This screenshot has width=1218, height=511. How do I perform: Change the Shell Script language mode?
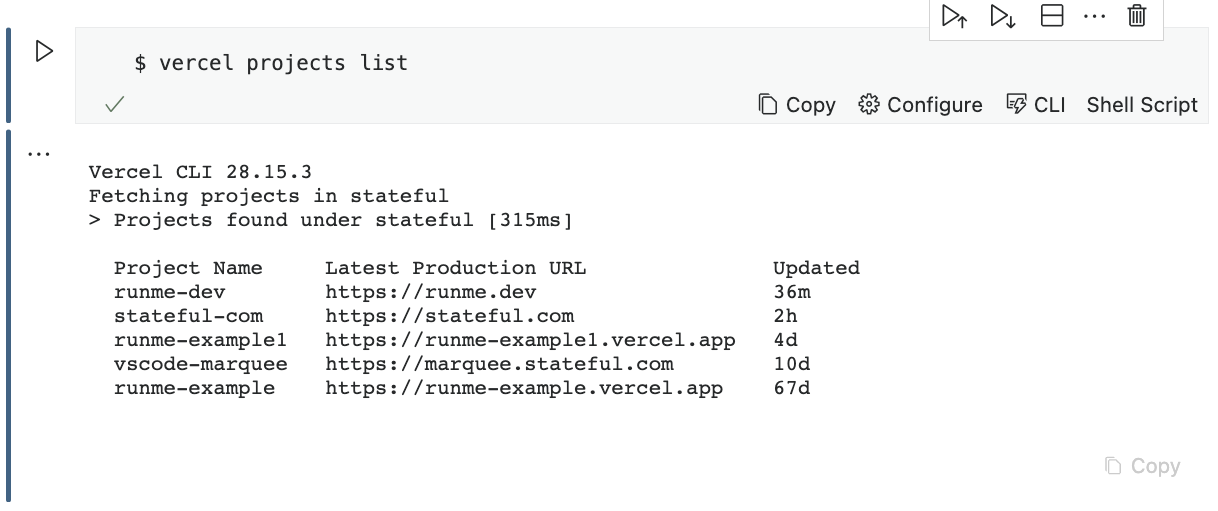pyautogui.click(x=1142, y=105)
